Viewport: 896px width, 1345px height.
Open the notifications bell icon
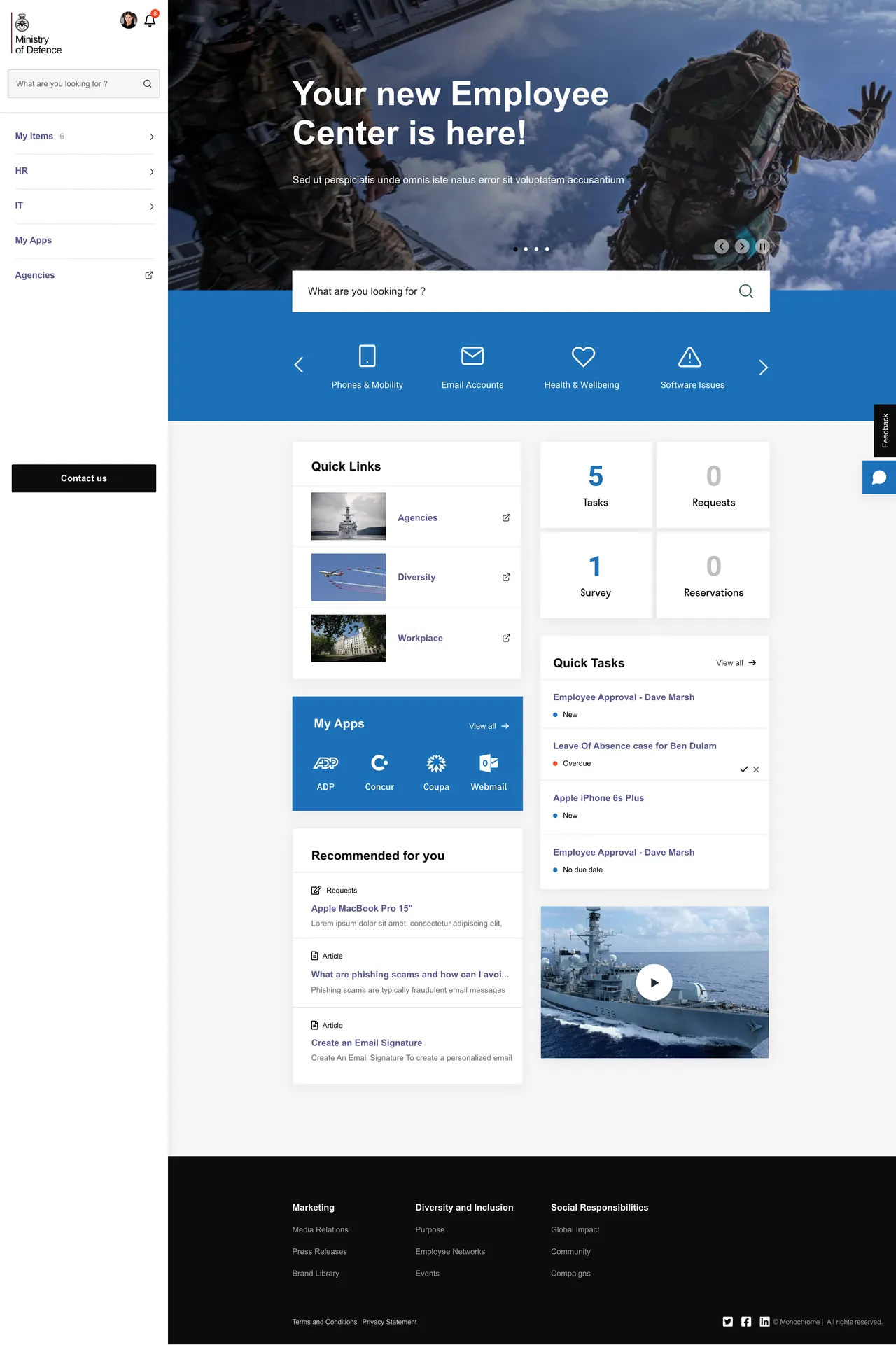[150, 20]
